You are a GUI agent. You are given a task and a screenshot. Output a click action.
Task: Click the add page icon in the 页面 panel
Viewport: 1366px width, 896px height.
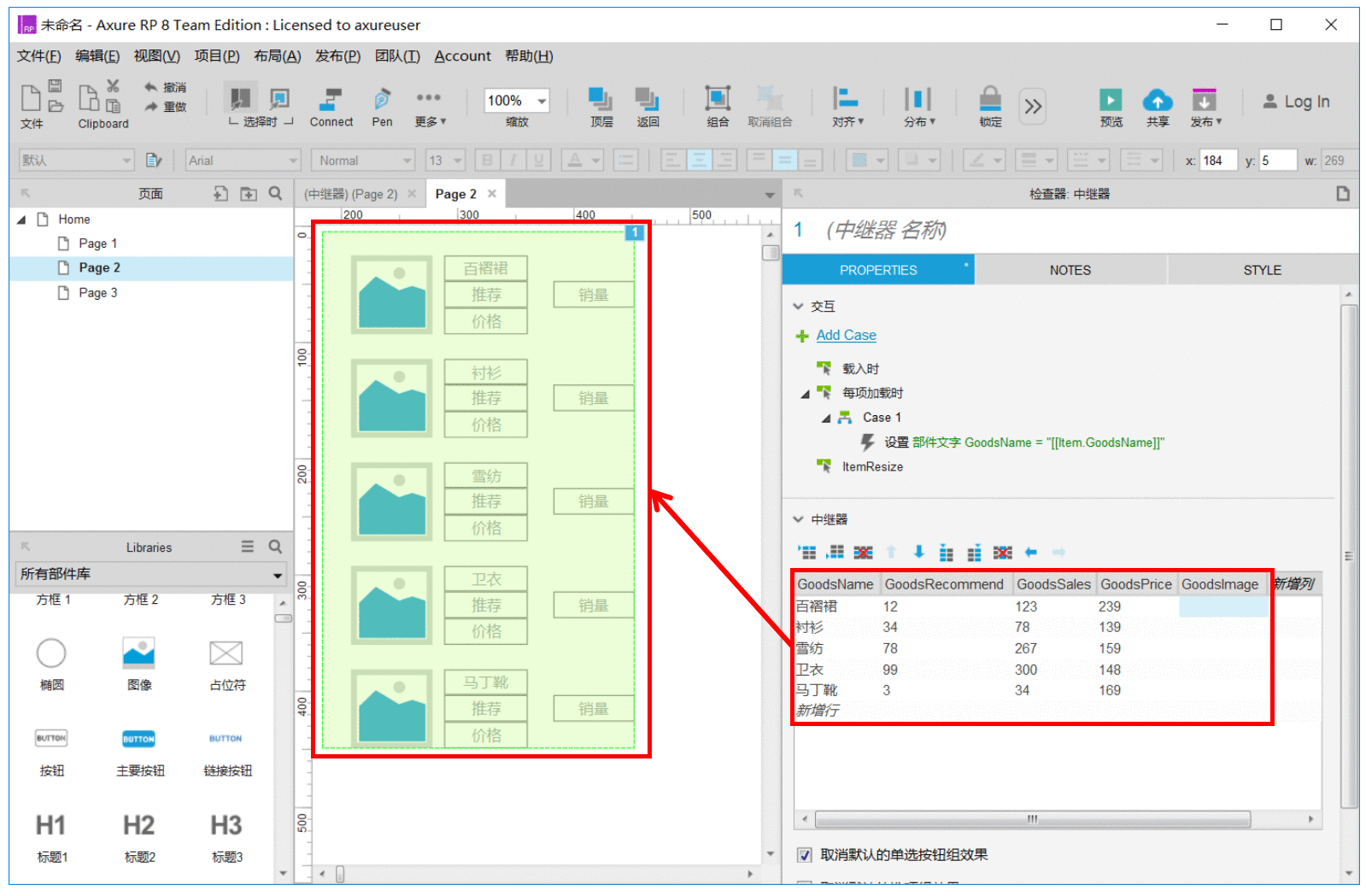tap(220, 194)
